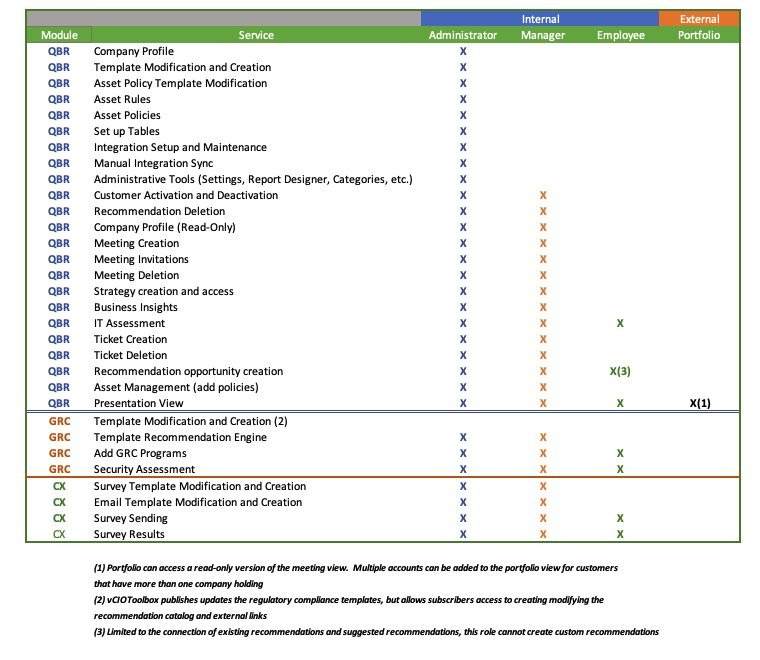Viewport: 760px width, 660px height.
Task: Select the orange 'External' group header
Action: tap(699, 19)
